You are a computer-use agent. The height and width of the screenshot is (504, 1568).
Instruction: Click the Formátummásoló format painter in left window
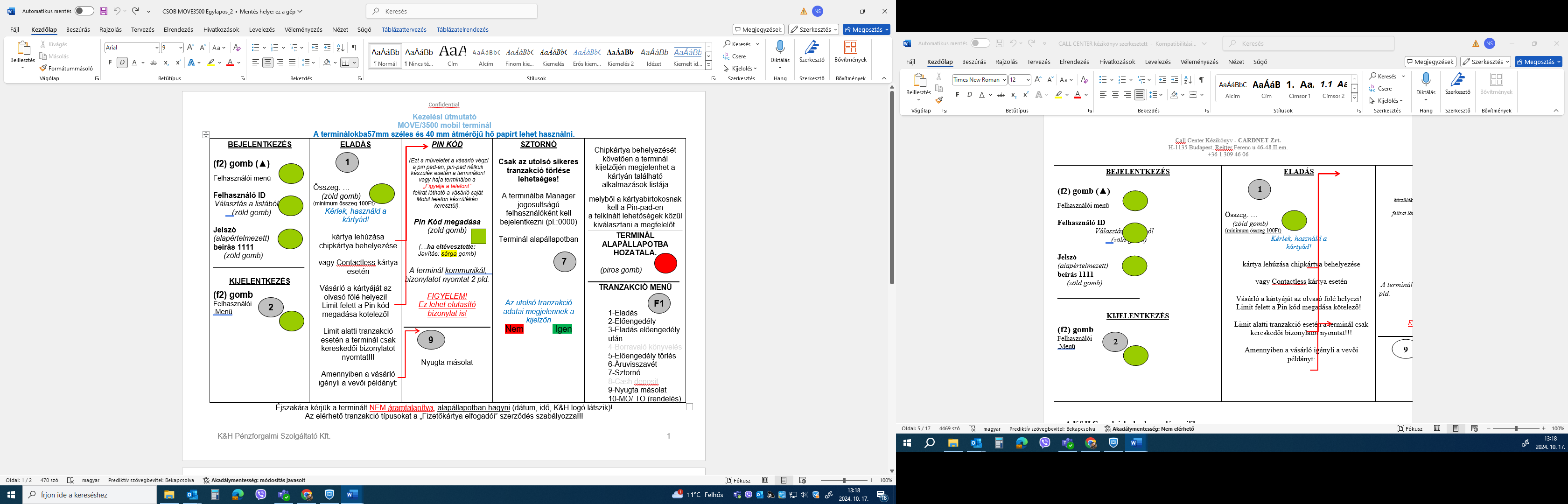(66, 68)
